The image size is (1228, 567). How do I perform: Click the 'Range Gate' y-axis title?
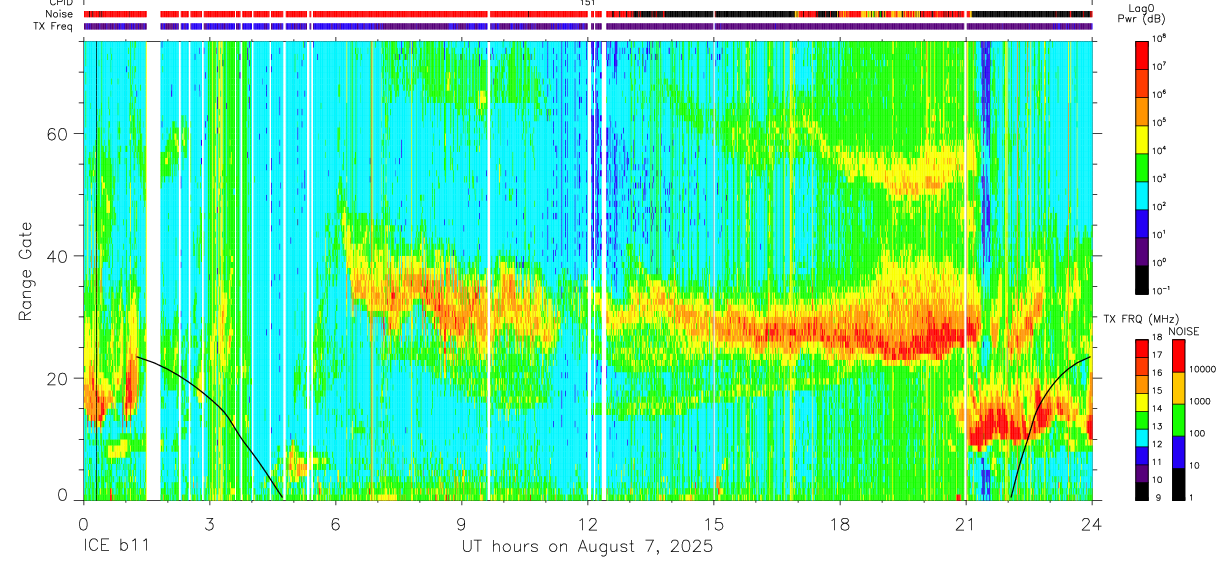(x=27, y=272)
